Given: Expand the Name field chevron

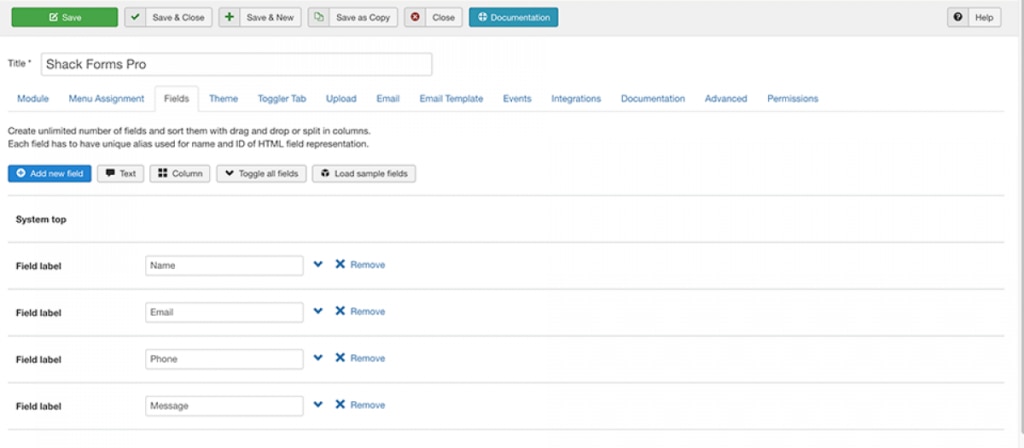Looking at the screenshot, I should pos(318,264).
